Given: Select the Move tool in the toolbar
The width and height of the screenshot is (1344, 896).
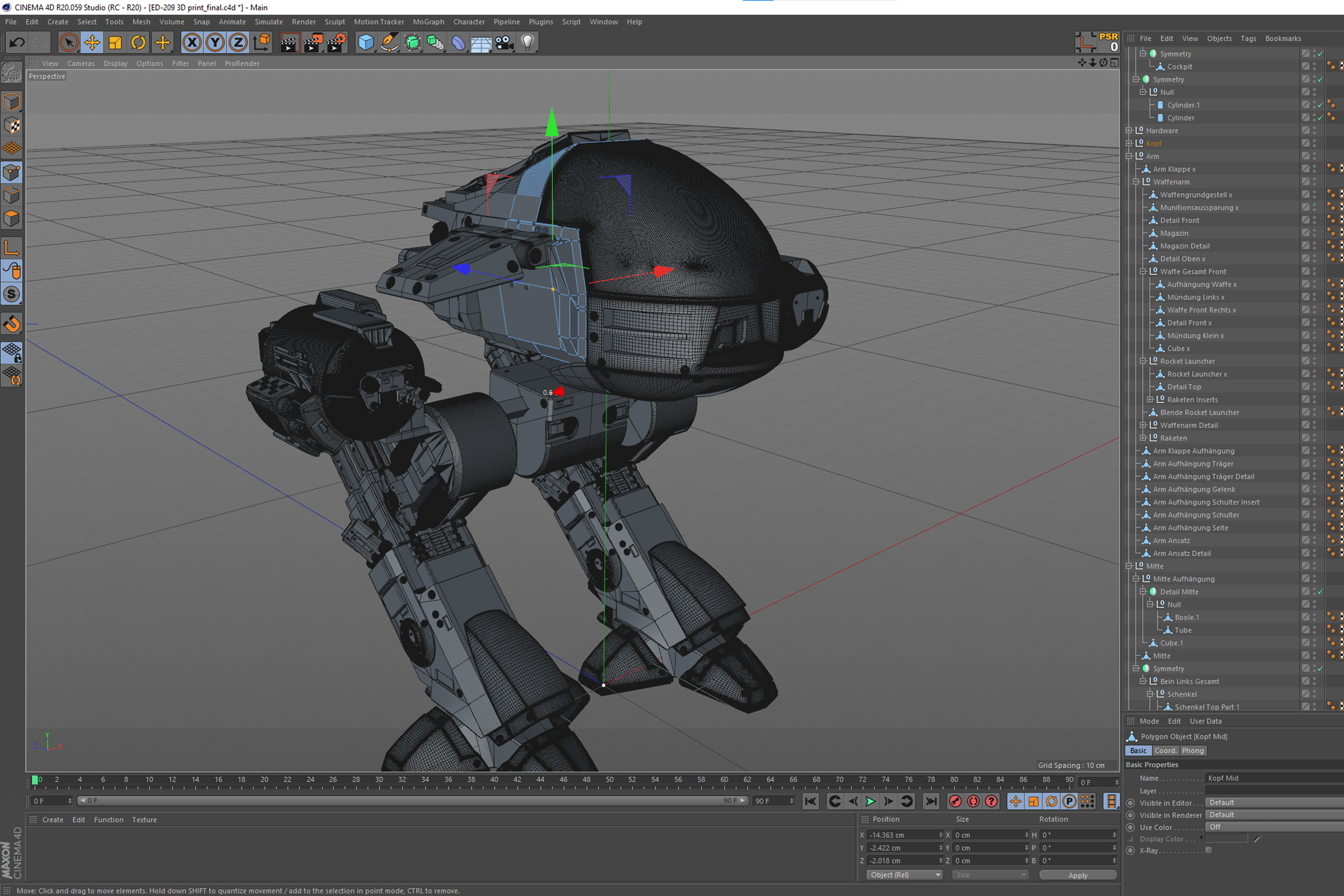Looking at the screenshot, I should coord(92,42).
